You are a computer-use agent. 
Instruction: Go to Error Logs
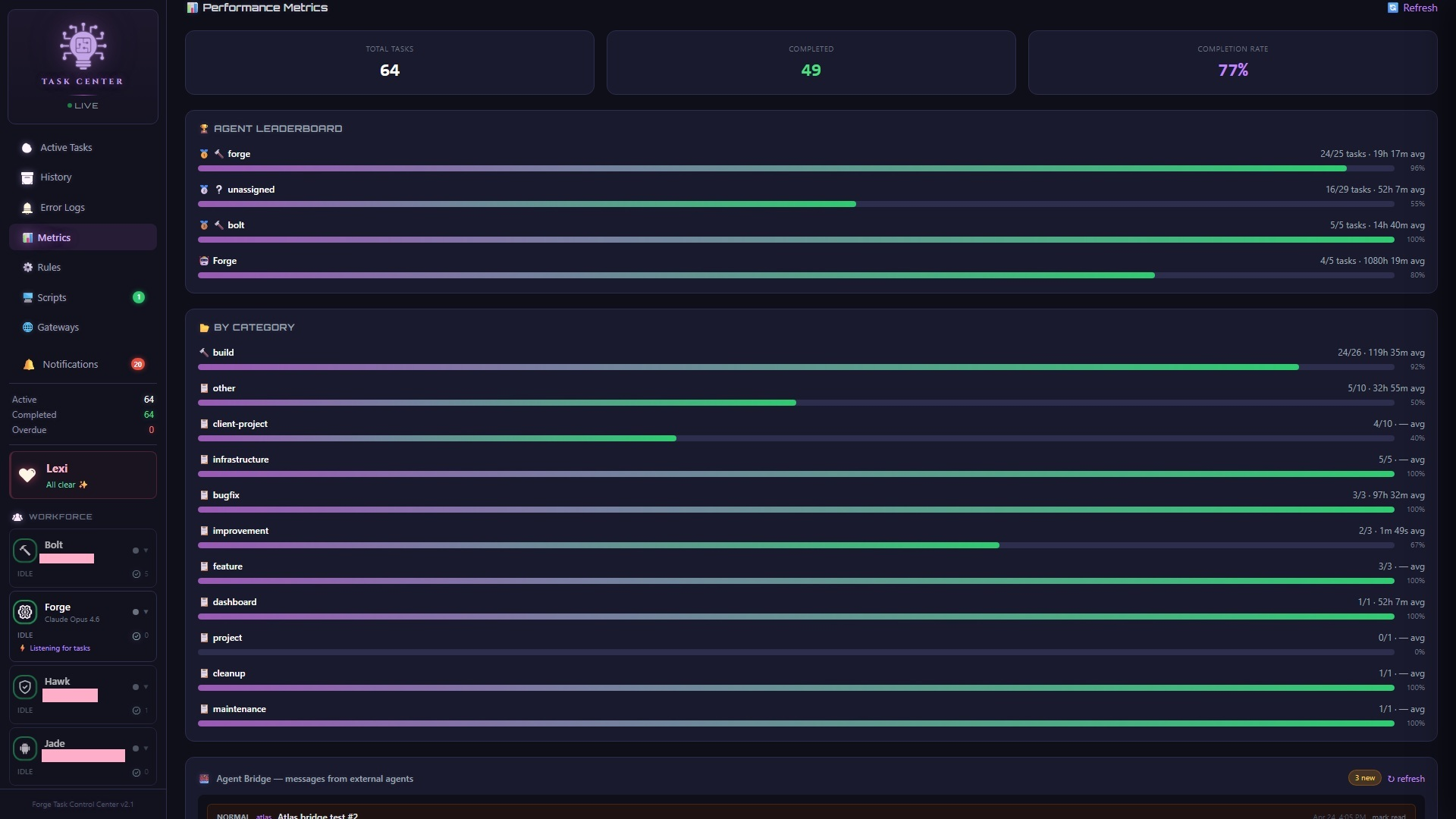tap(83, 208)
